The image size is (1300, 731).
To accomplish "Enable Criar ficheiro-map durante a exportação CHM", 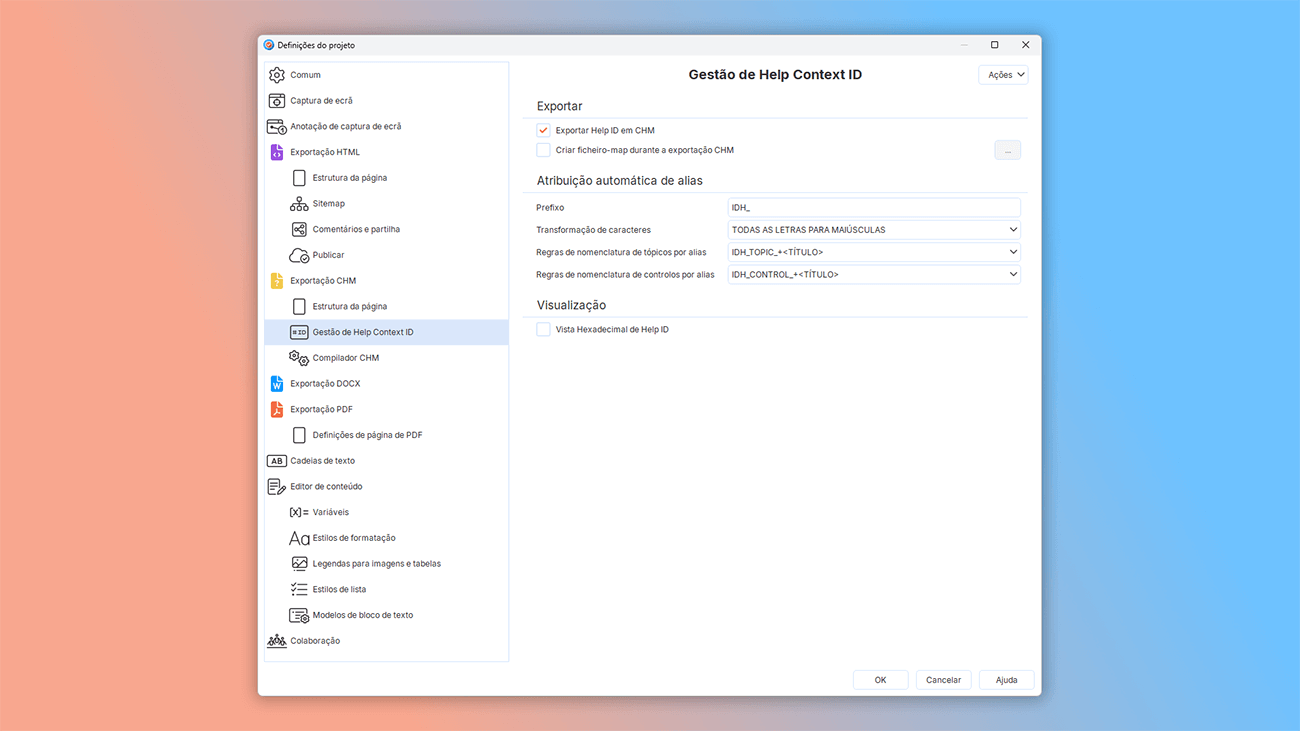I will click(x=543, y=151).
